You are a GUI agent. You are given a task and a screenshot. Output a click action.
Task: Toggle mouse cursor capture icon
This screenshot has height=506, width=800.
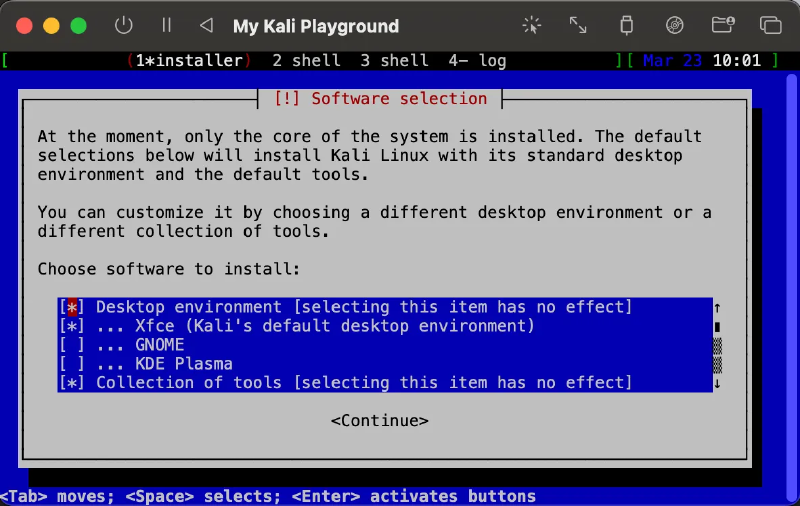pos(531,26)
